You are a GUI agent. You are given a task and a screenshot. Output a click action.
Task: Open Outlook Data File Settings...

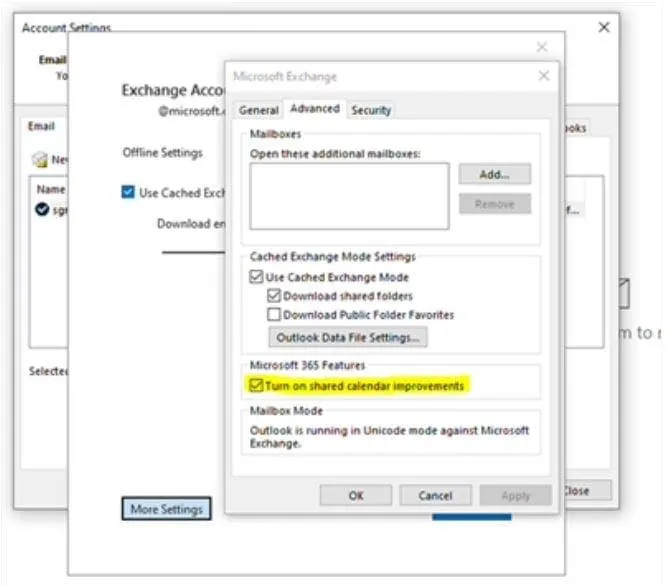click(x=348, y=337)
